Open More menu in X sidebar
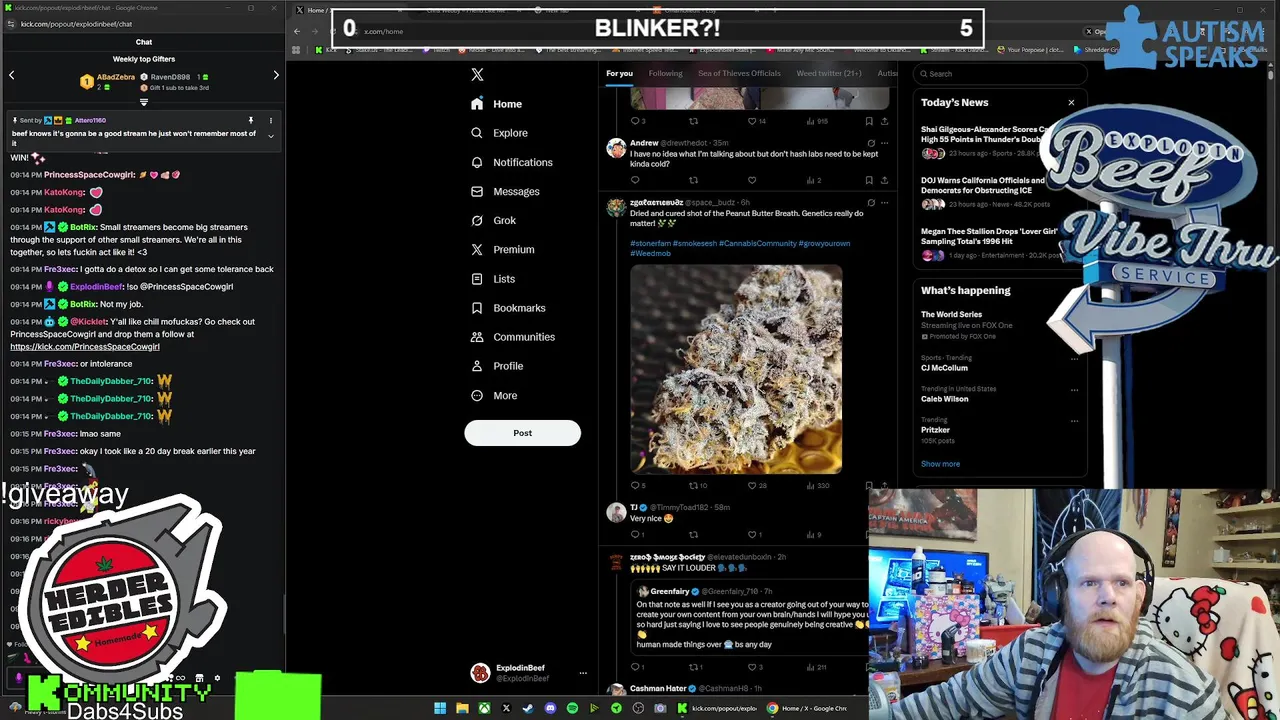The image size is (1280, 720). [494, 395]
